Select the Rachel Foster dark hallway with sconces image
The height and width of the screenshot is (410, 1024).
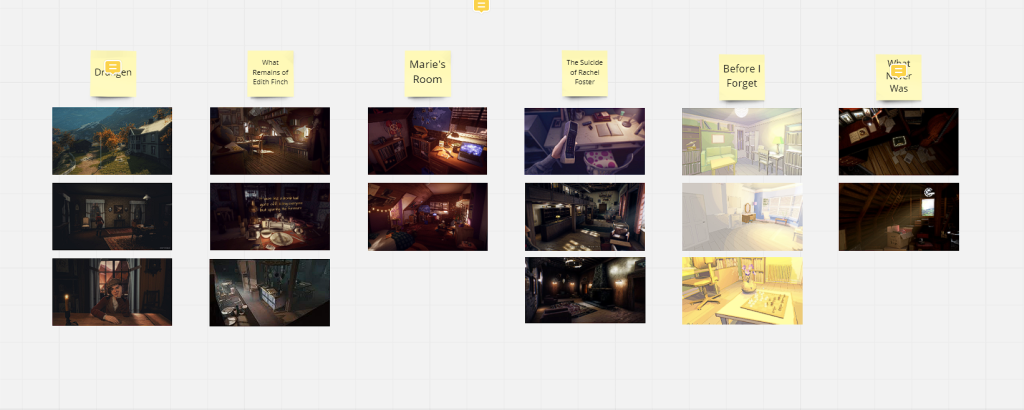(585, 290)
